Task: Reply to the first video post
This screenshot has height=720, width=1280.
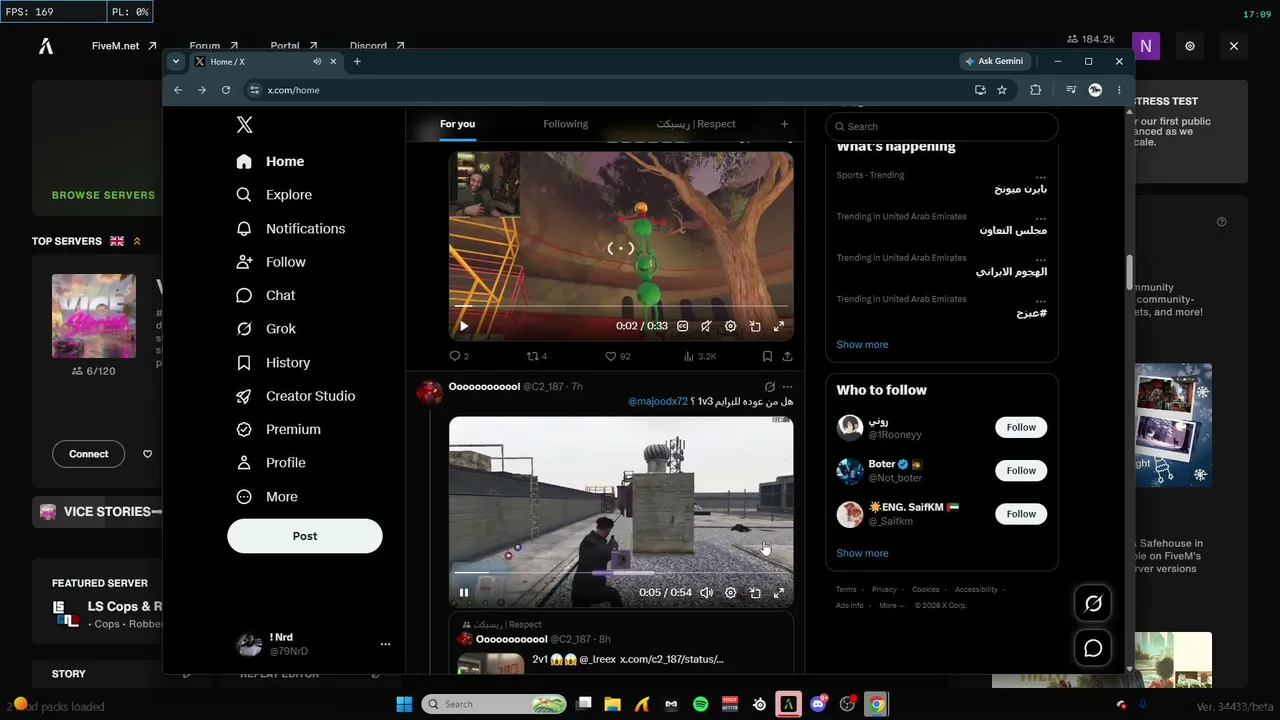Action: 459,356
